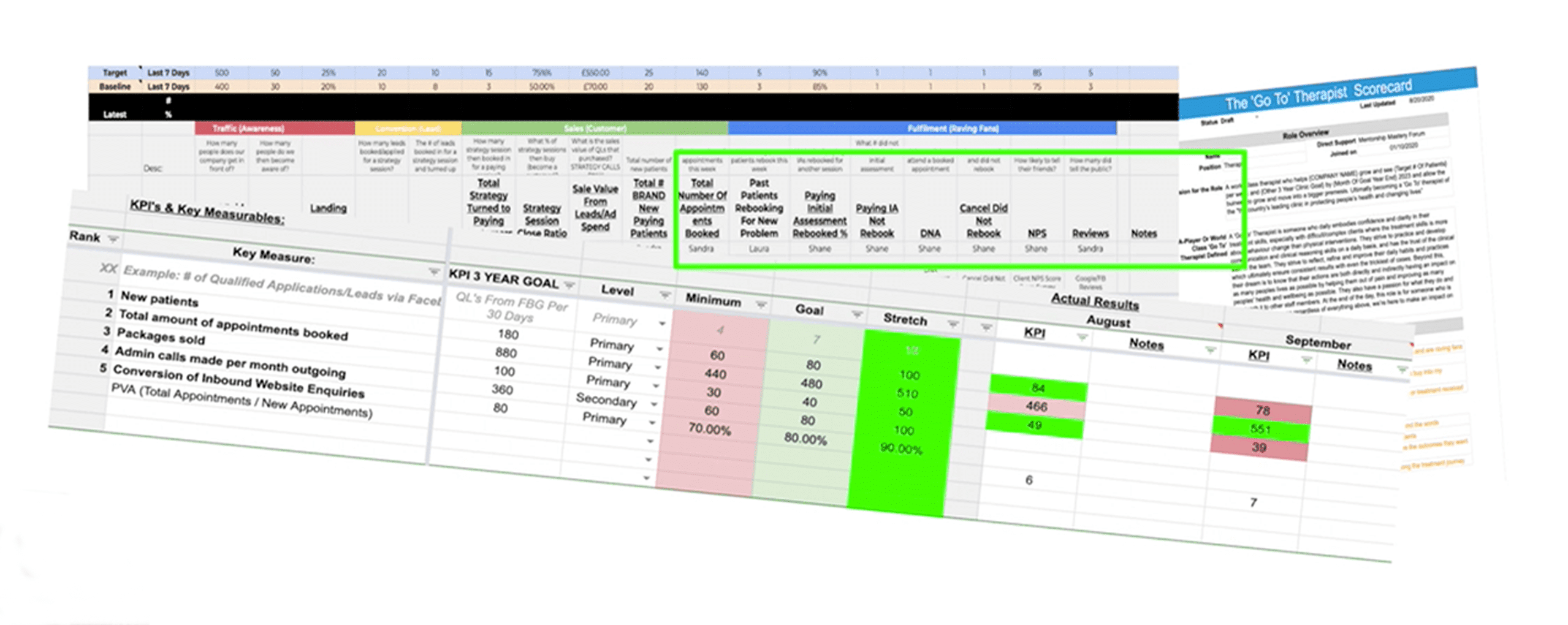This screenshot has height=625, width=1568.
Task: Select the 'Sales (Customer)' section header
Action: point(595,128)
